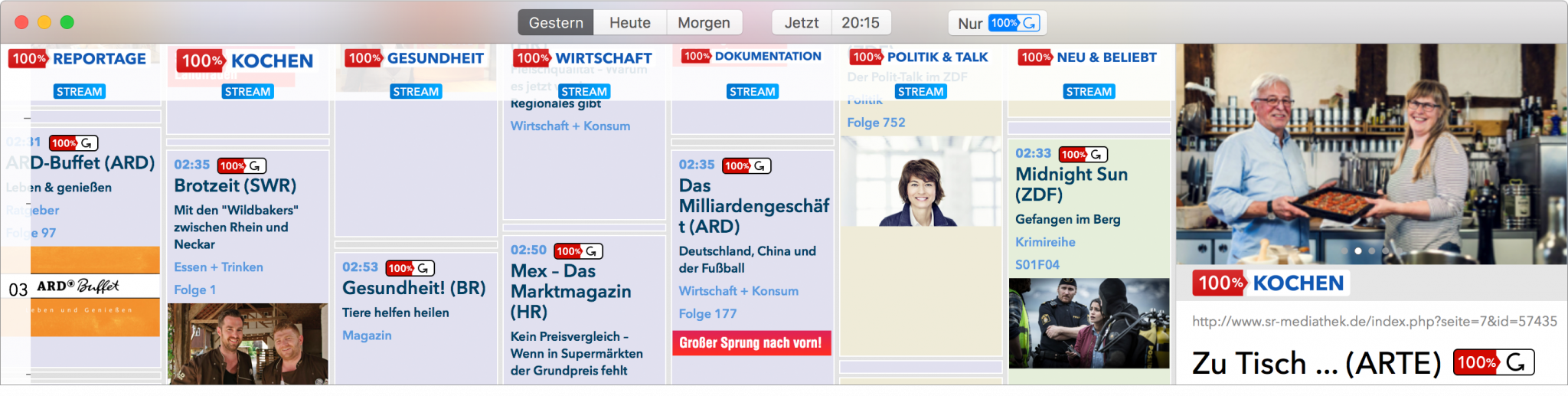Image resolution: width=1568 pixels, height=396 pixels.
Task: Click the Krimireihe genre label
Action: click(x=1046, y=241)
